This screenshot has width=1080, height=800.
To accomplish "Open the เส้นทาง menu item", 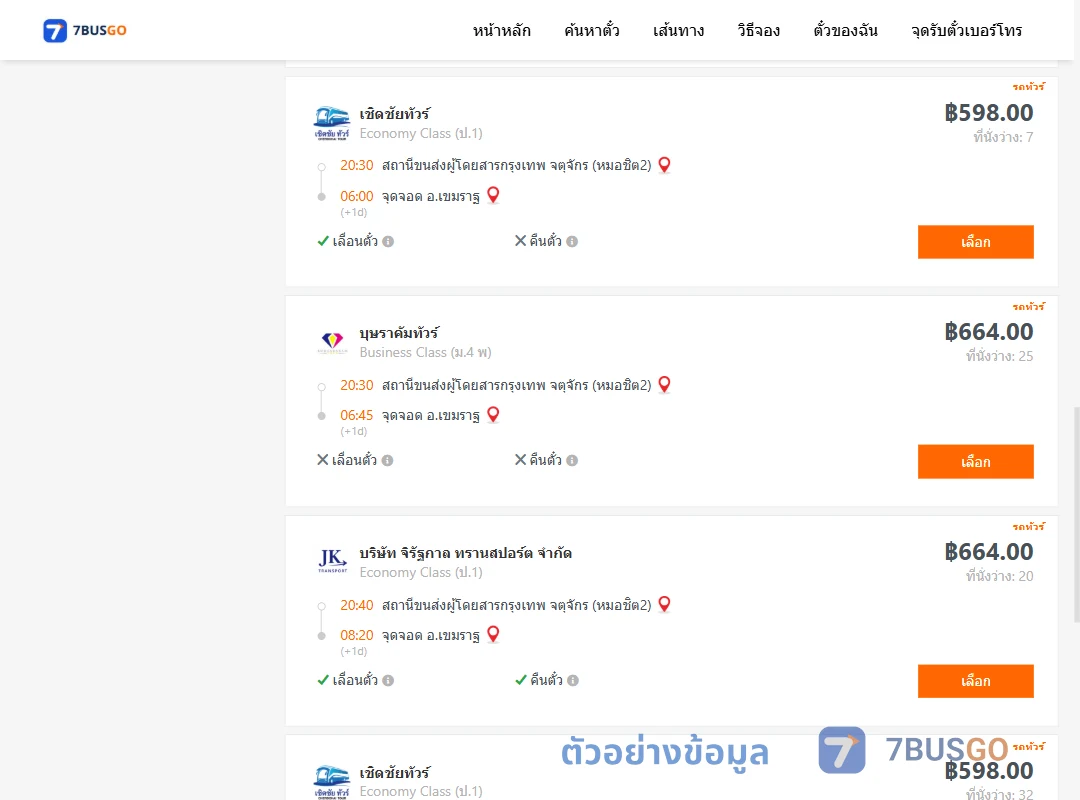I will point(678,30).
